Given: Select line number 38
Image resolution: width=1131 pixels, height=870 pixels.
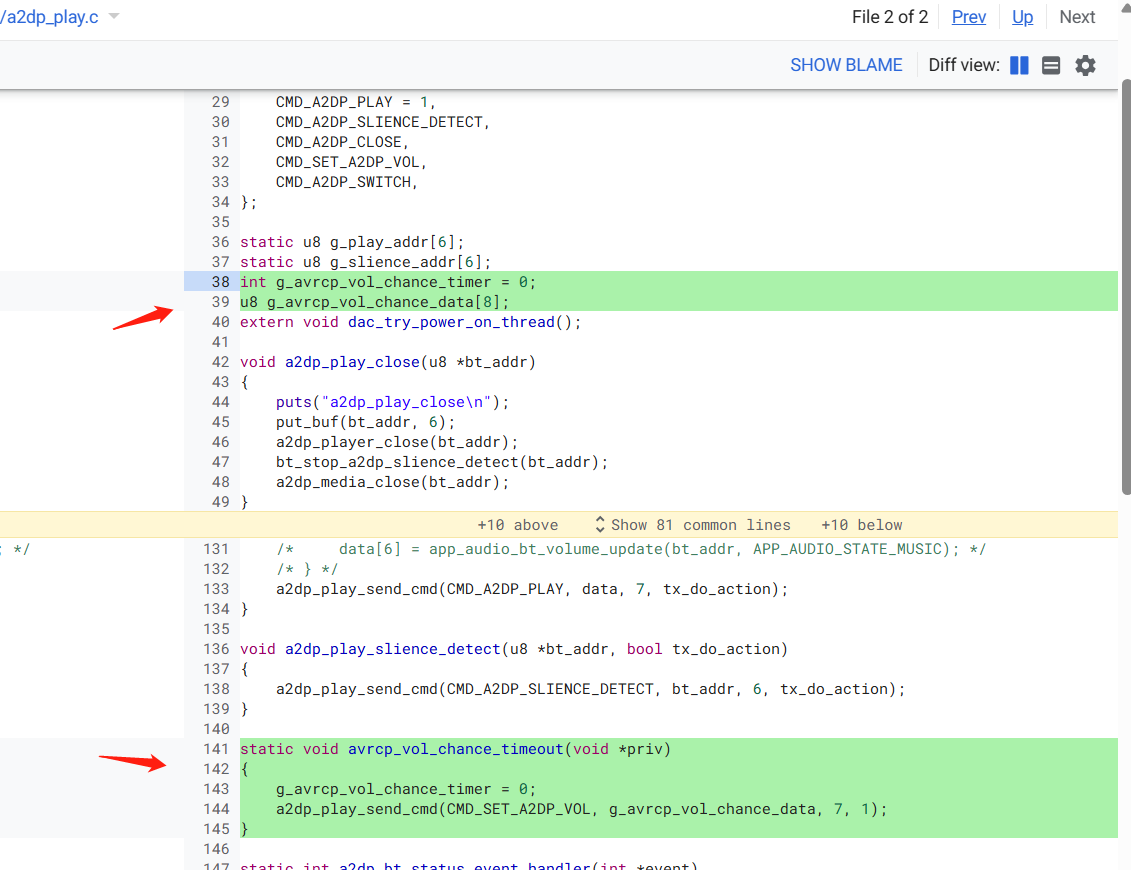Looking at the screenshot, I should (x=221, y=282).
